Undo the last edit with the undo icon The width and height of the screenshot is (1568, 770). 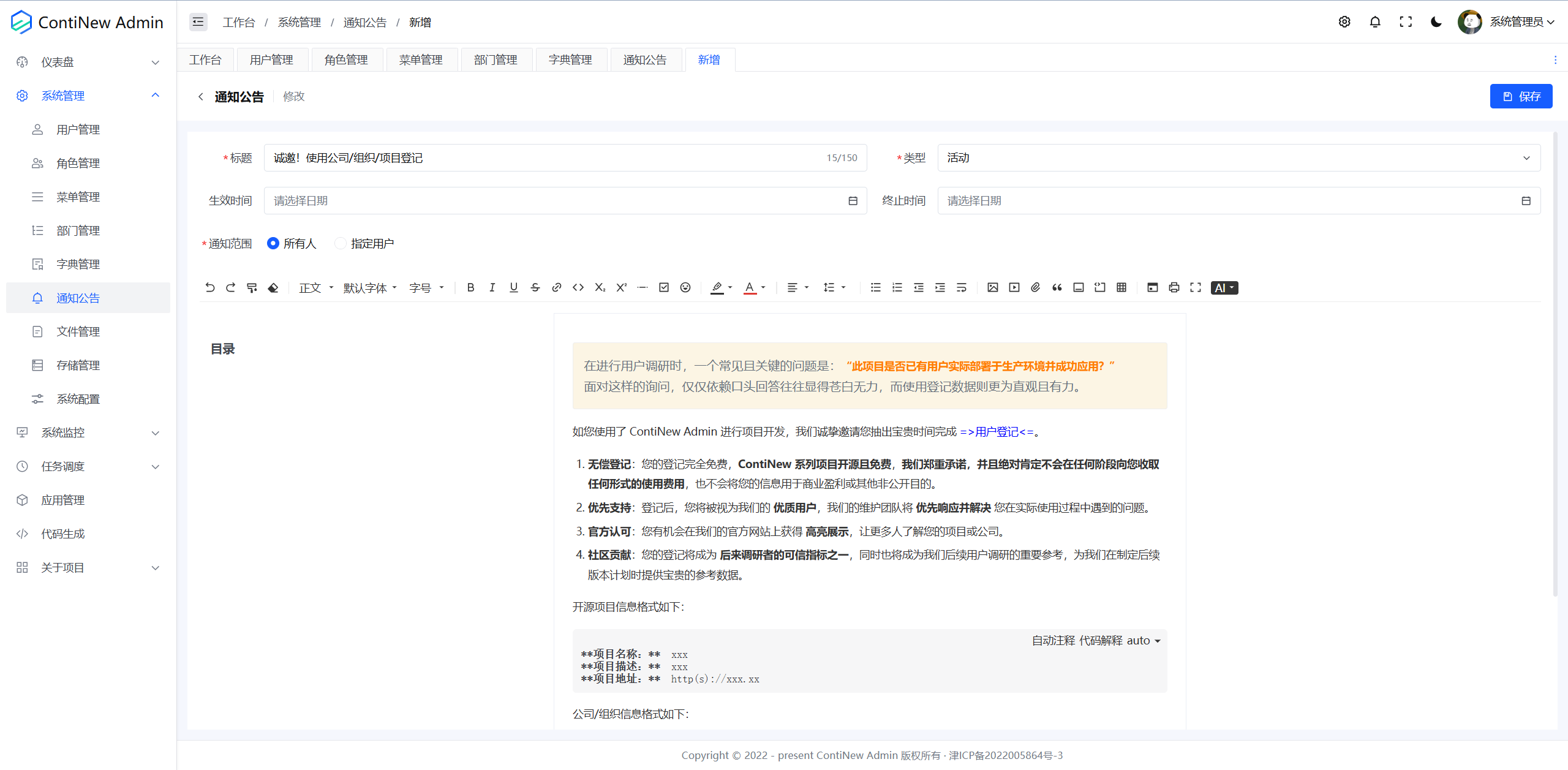209,287
